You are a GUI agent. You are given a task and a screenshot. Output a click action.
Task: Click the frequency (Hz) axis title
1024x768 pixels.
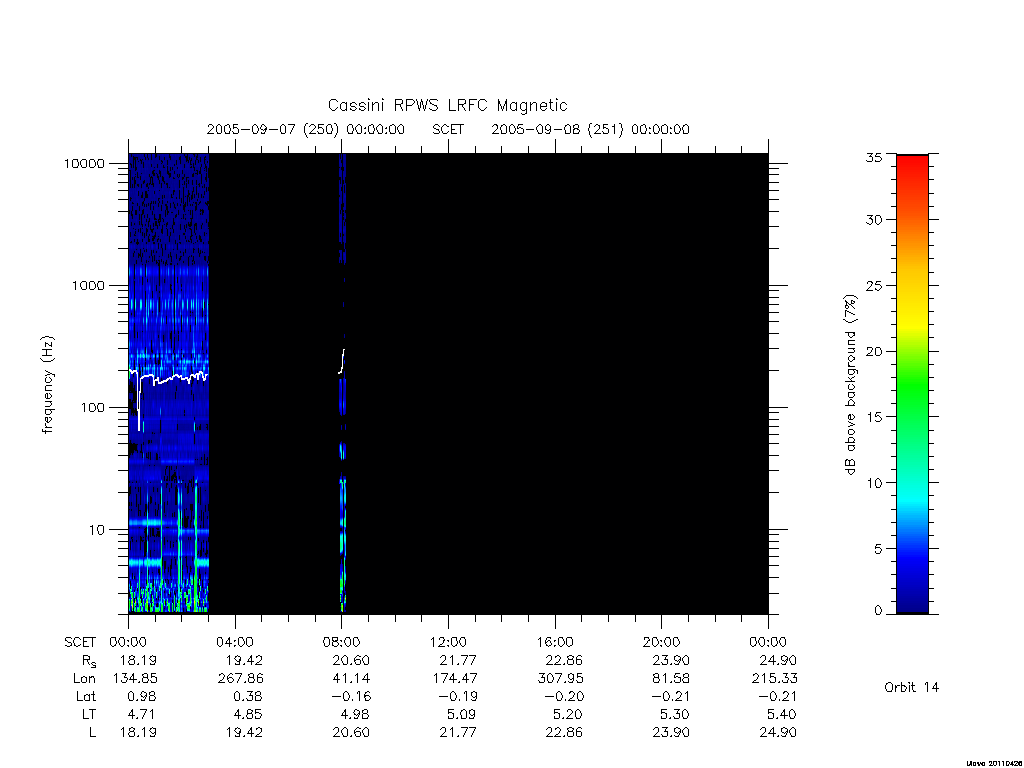click(x=48, y=385)
